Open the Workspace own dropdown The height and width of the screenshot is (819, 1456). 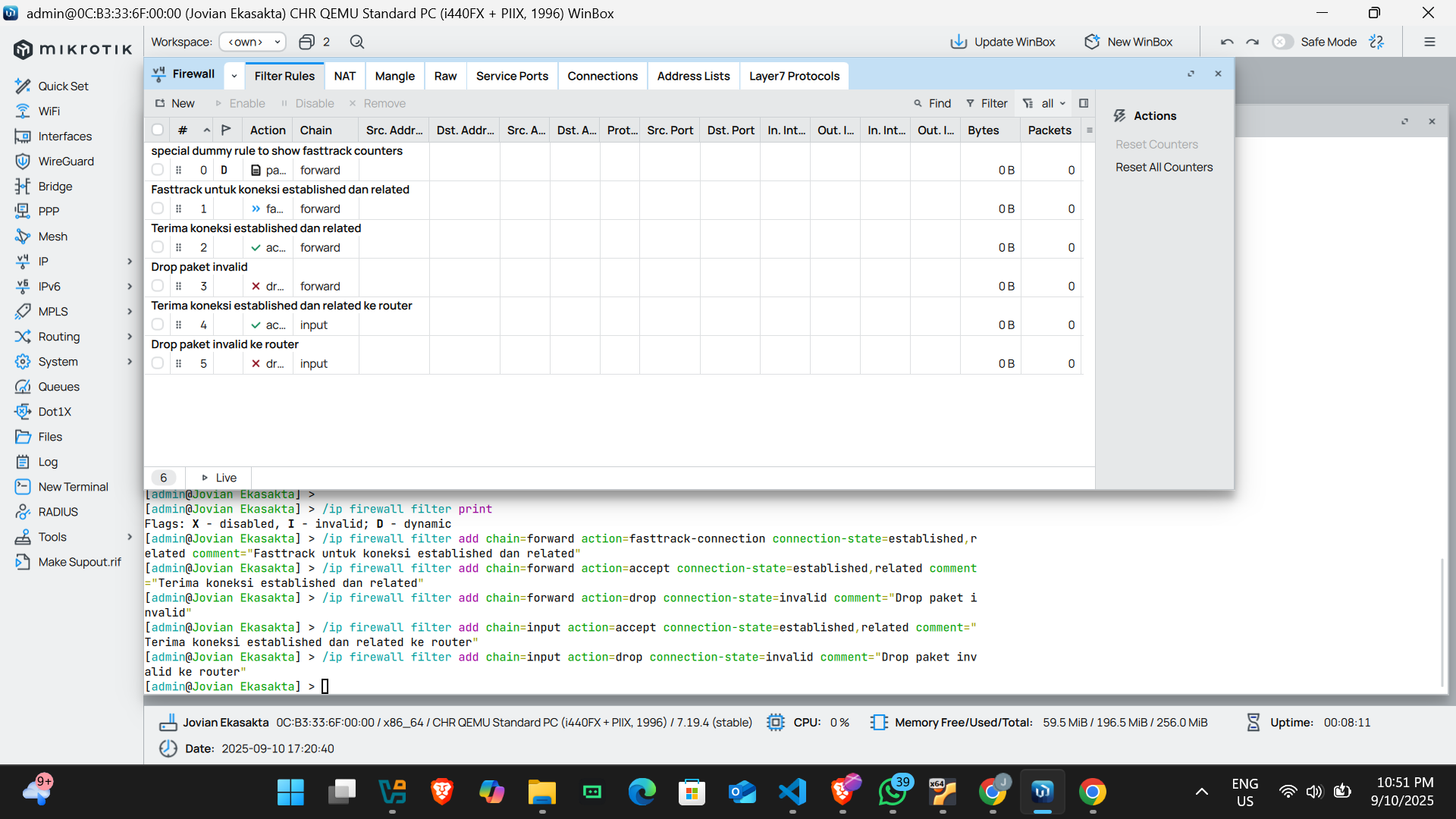pyautogui.click(x=253, y=42)
